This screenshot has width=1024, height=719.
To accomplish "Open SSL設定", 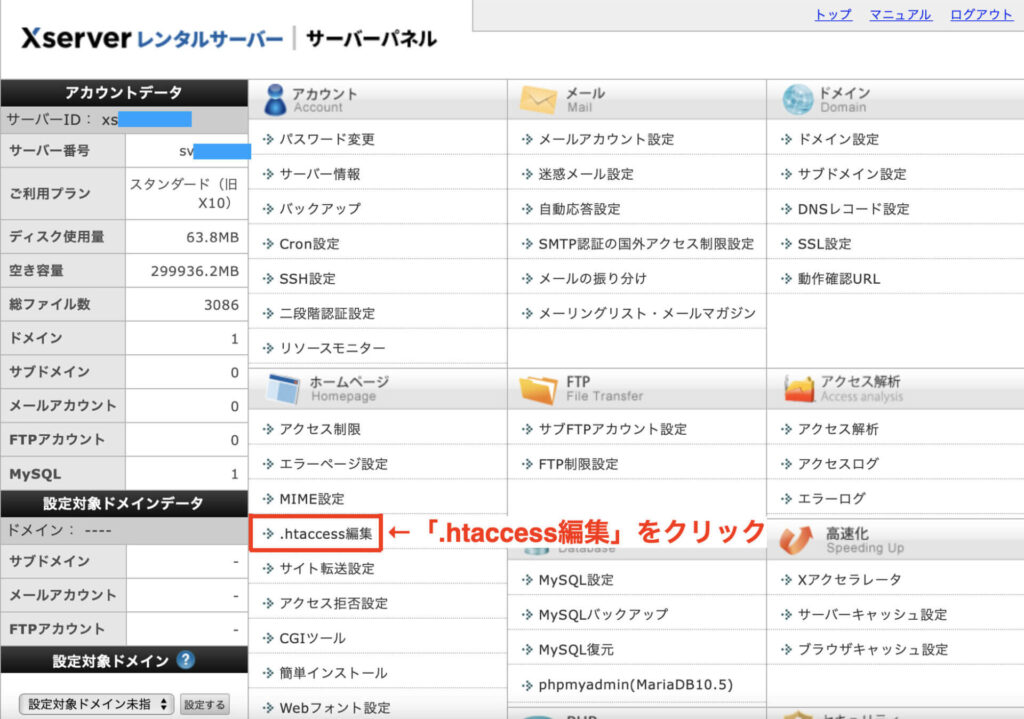I will [x=824, y=244].
